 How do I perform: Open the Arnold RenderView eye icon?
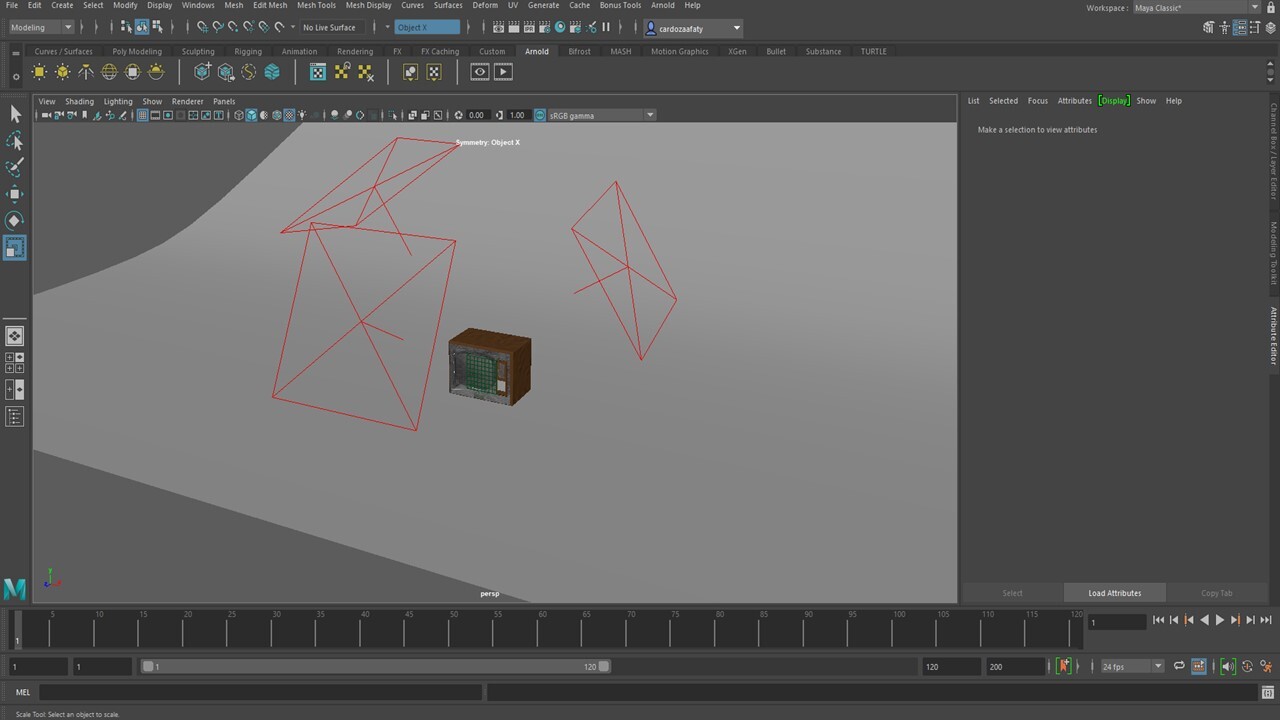pos(480,72)
